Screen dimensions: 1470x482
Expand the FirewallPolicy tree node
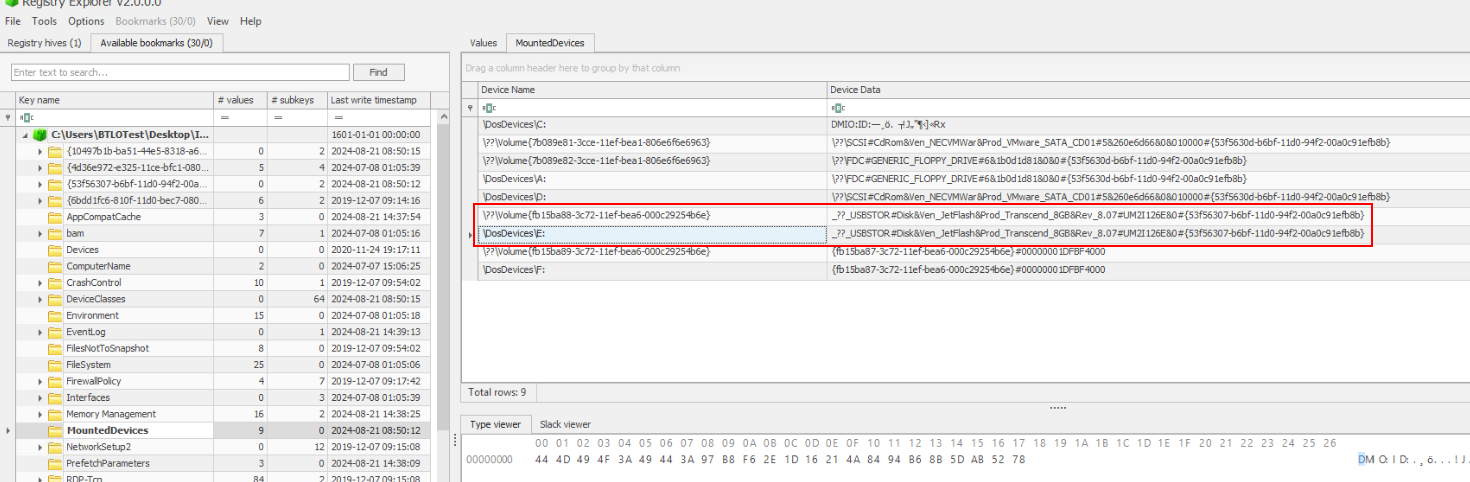40,381
